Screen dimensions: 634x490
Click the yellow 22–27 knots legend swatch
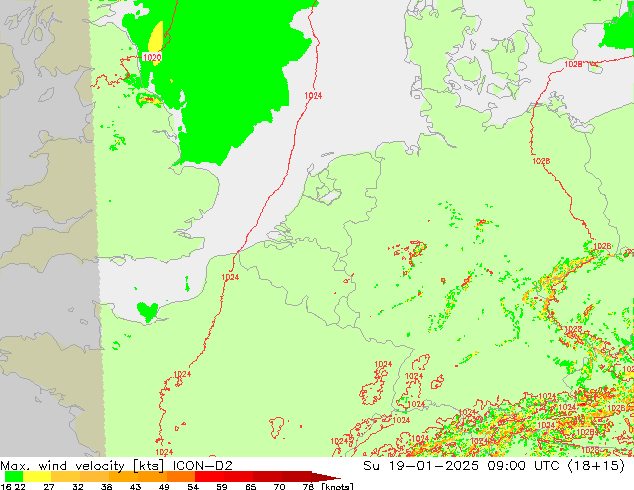point(36,477)
